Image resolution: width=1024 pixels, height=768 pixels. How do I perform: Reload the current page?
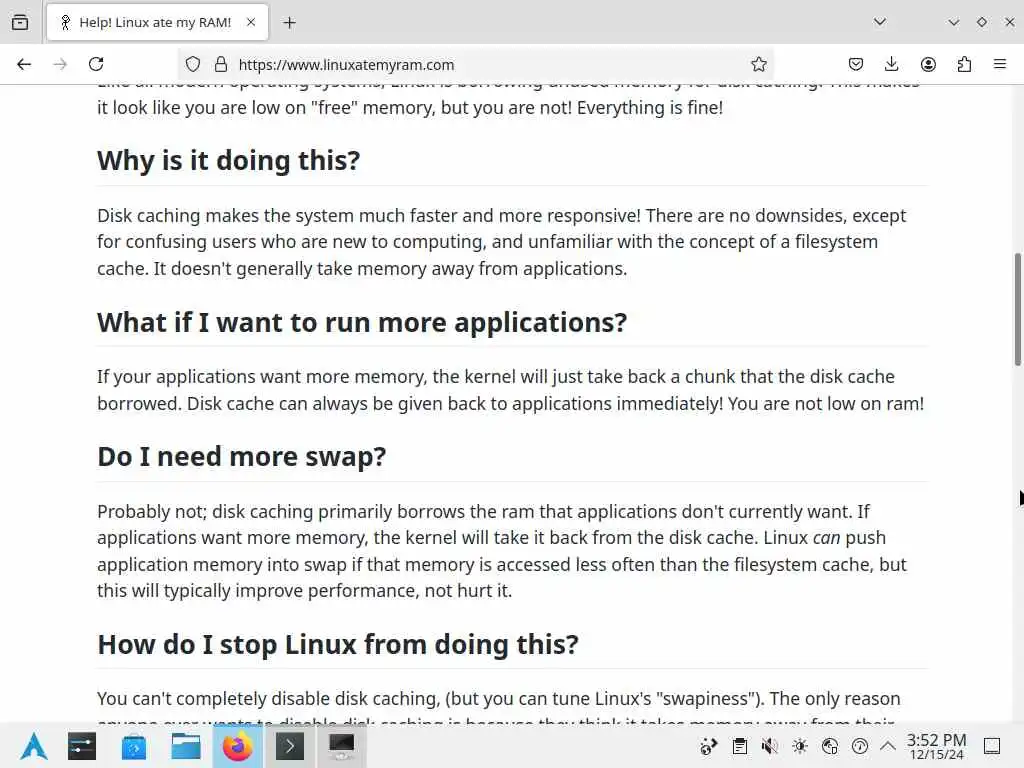point(96,64)
